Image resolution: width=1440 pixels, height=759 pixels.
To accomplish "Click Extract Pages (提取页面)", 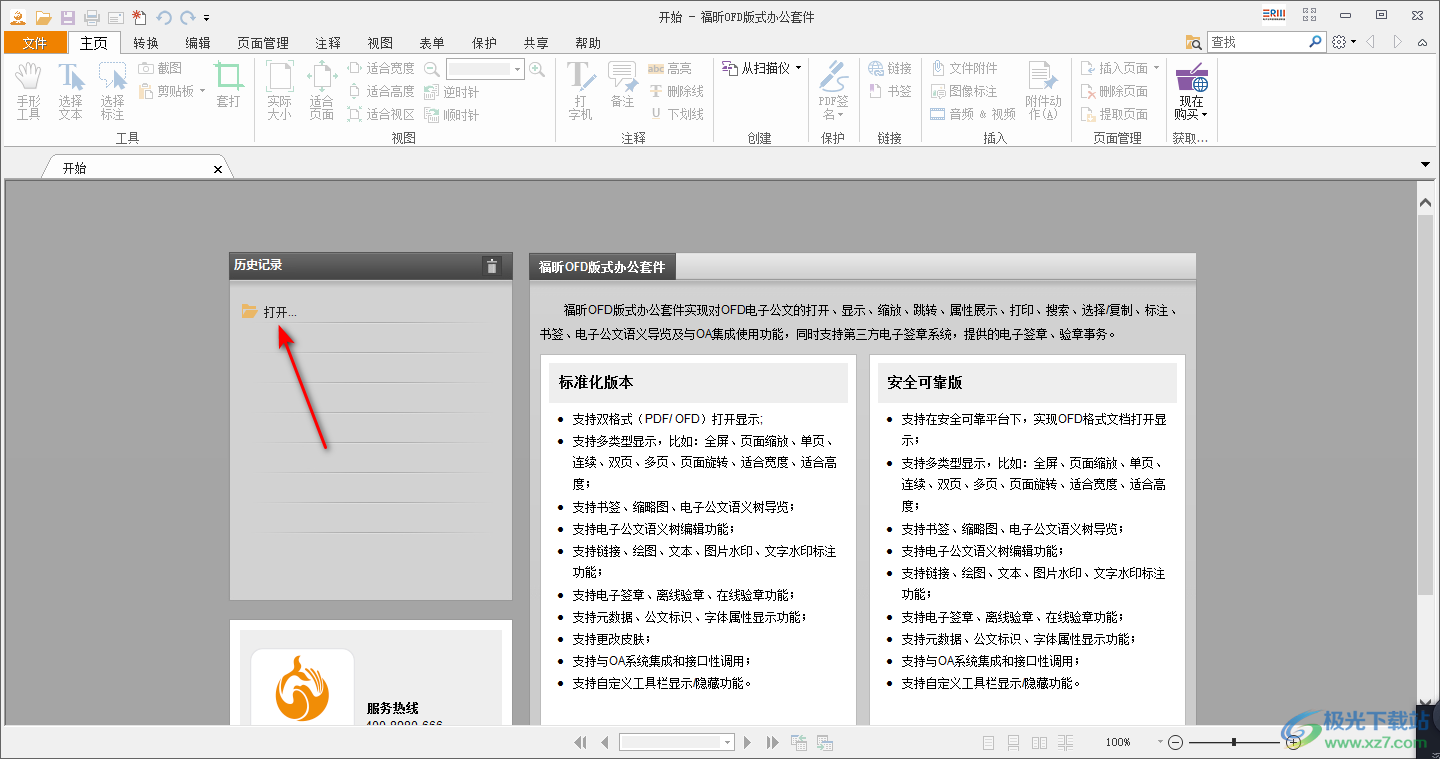I will (x=1114, y=114).
